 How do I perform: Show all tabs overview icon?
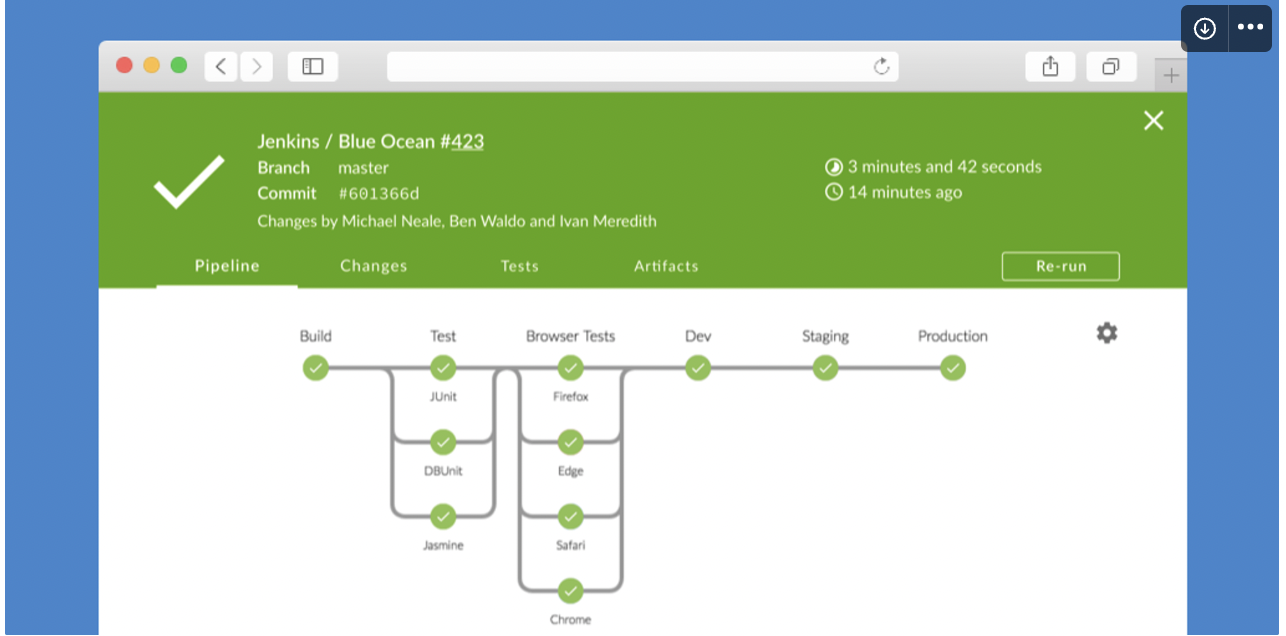point(1111,67)
